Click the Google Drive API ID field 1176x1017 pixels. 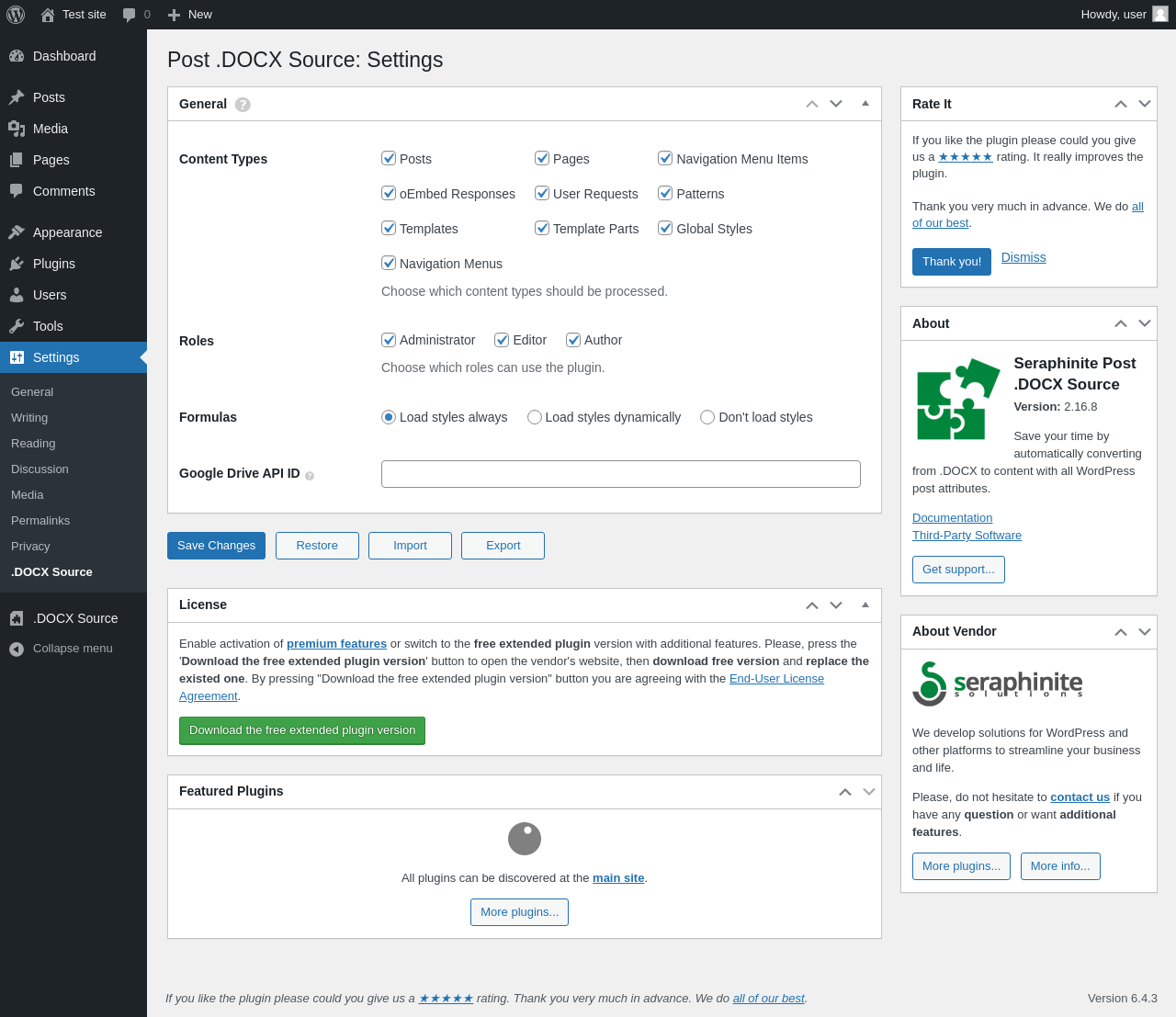tap(621, 474)
